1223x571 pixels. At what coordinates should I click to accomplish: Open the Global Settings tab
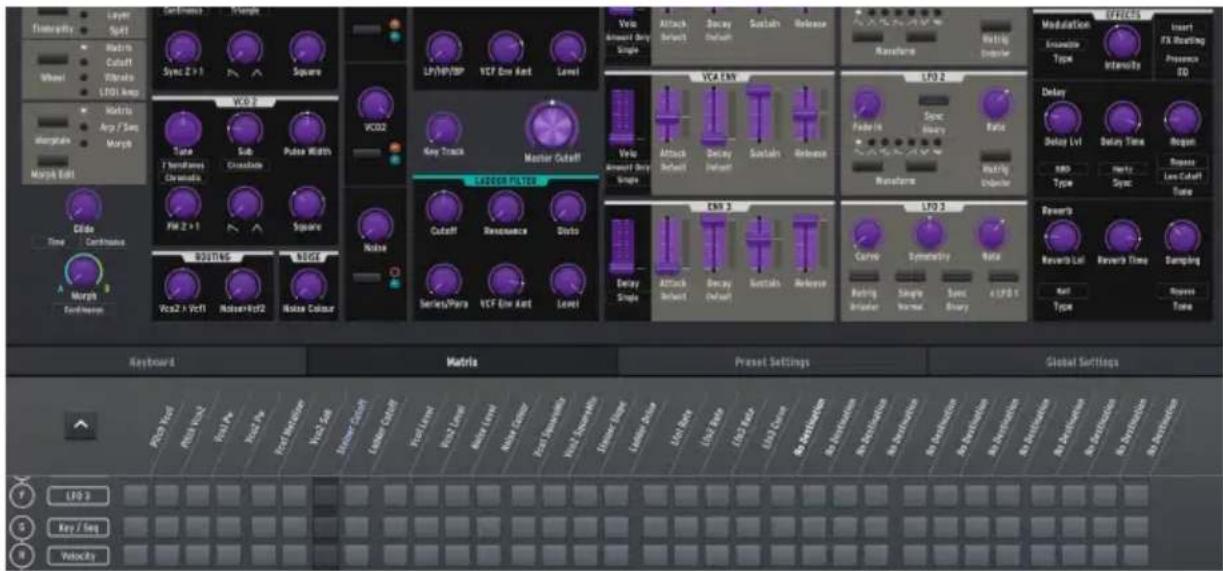pos(1075,362)
